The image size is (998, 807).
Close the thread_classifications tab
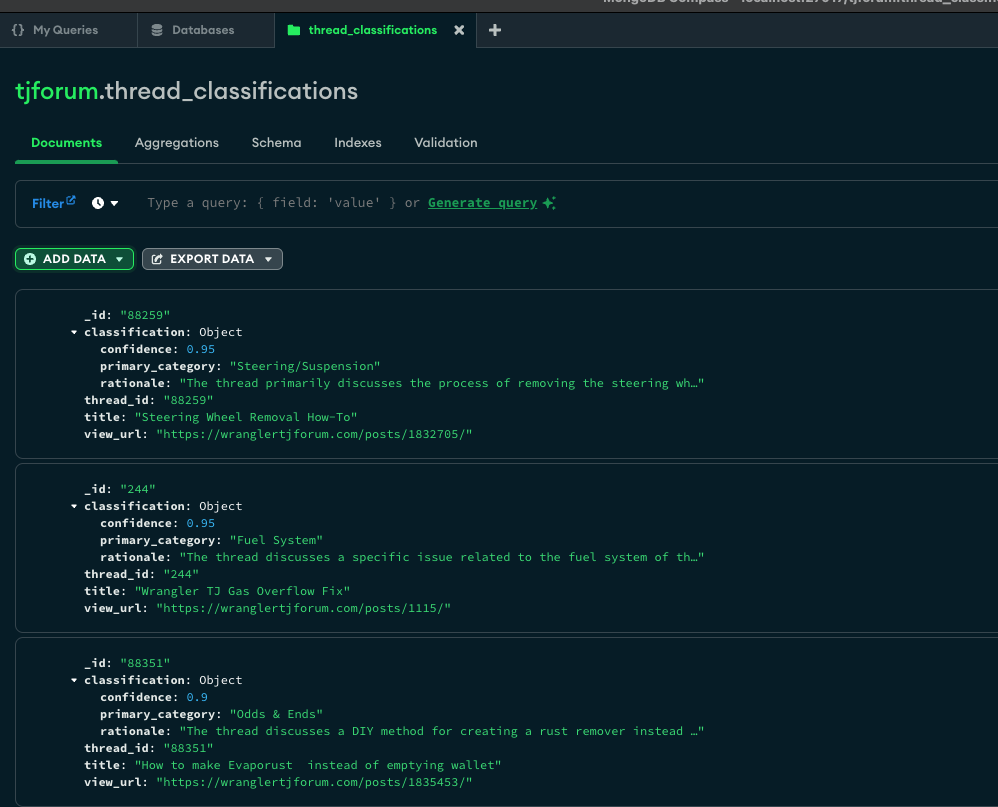coord(459,30)
